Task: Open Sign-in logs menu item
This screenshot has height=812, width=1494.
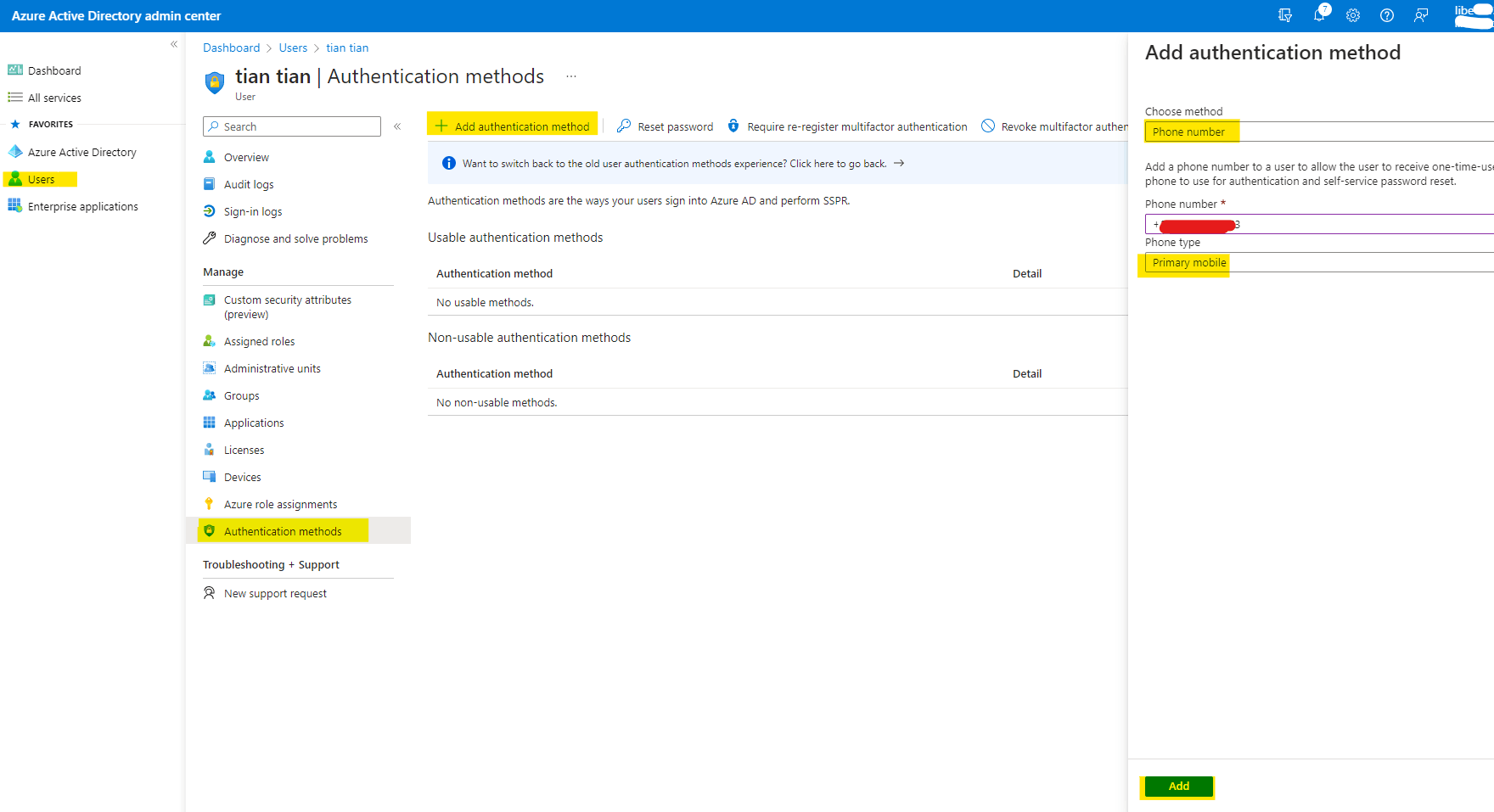Action: 253,211
